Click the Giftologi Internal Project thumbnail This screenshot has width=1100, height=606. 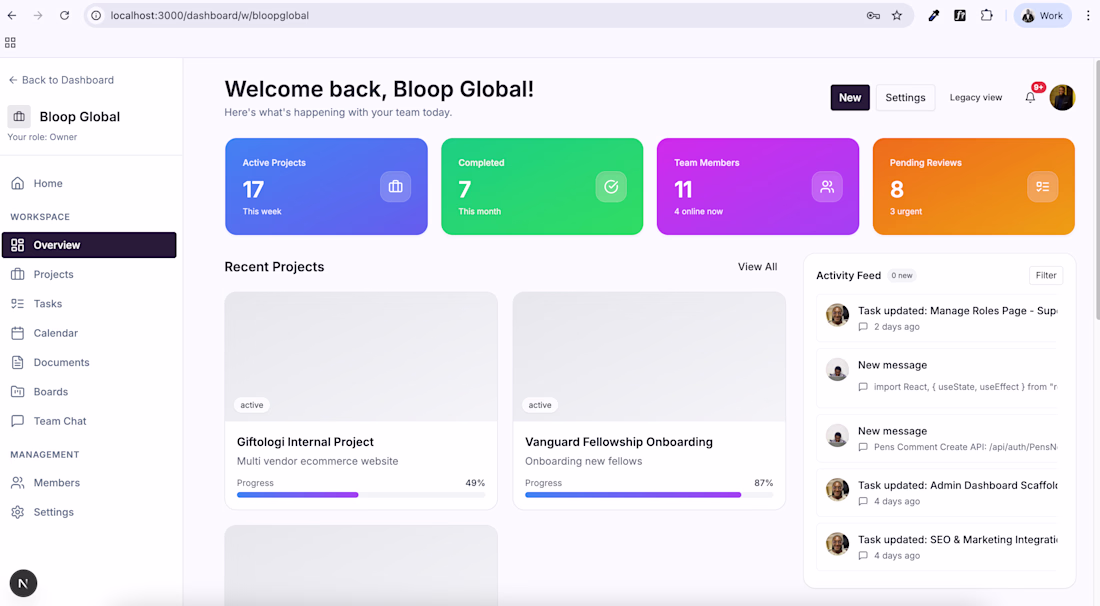361,357
